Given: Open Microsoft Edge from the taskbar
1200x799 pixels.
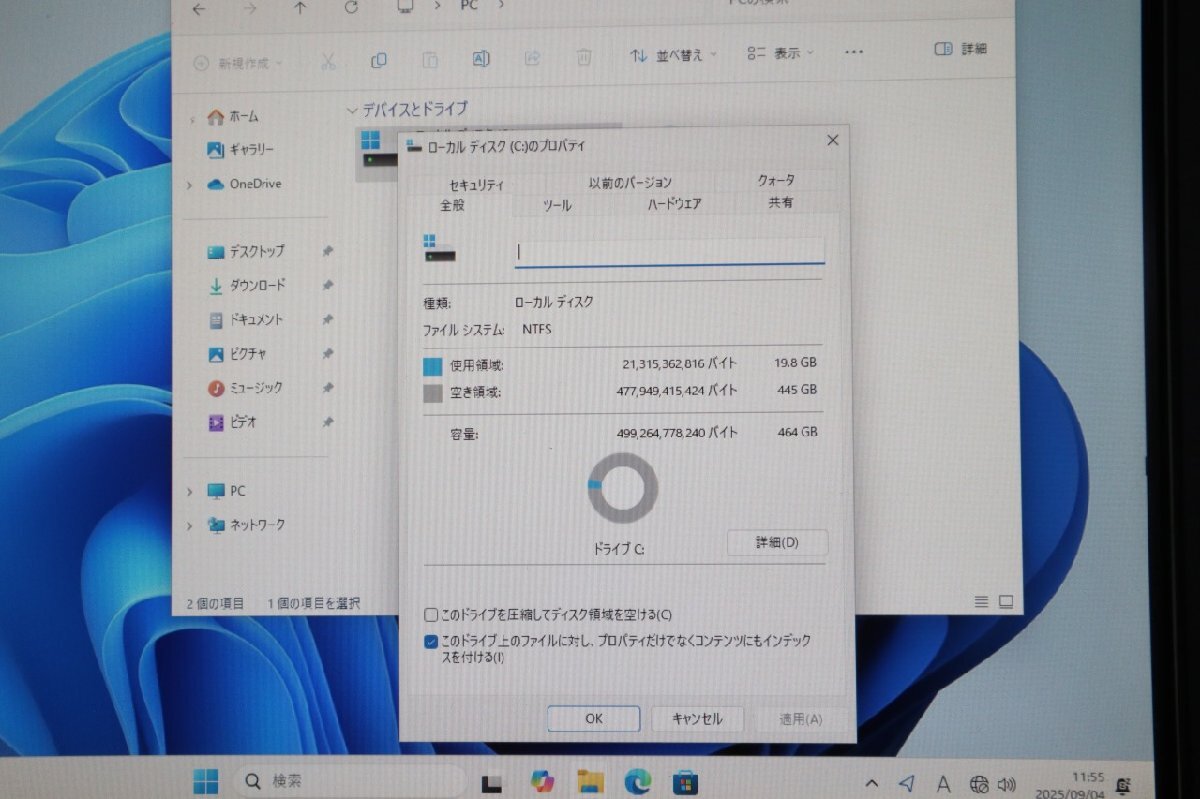Looking at the screenshot, I should point(637,781).
